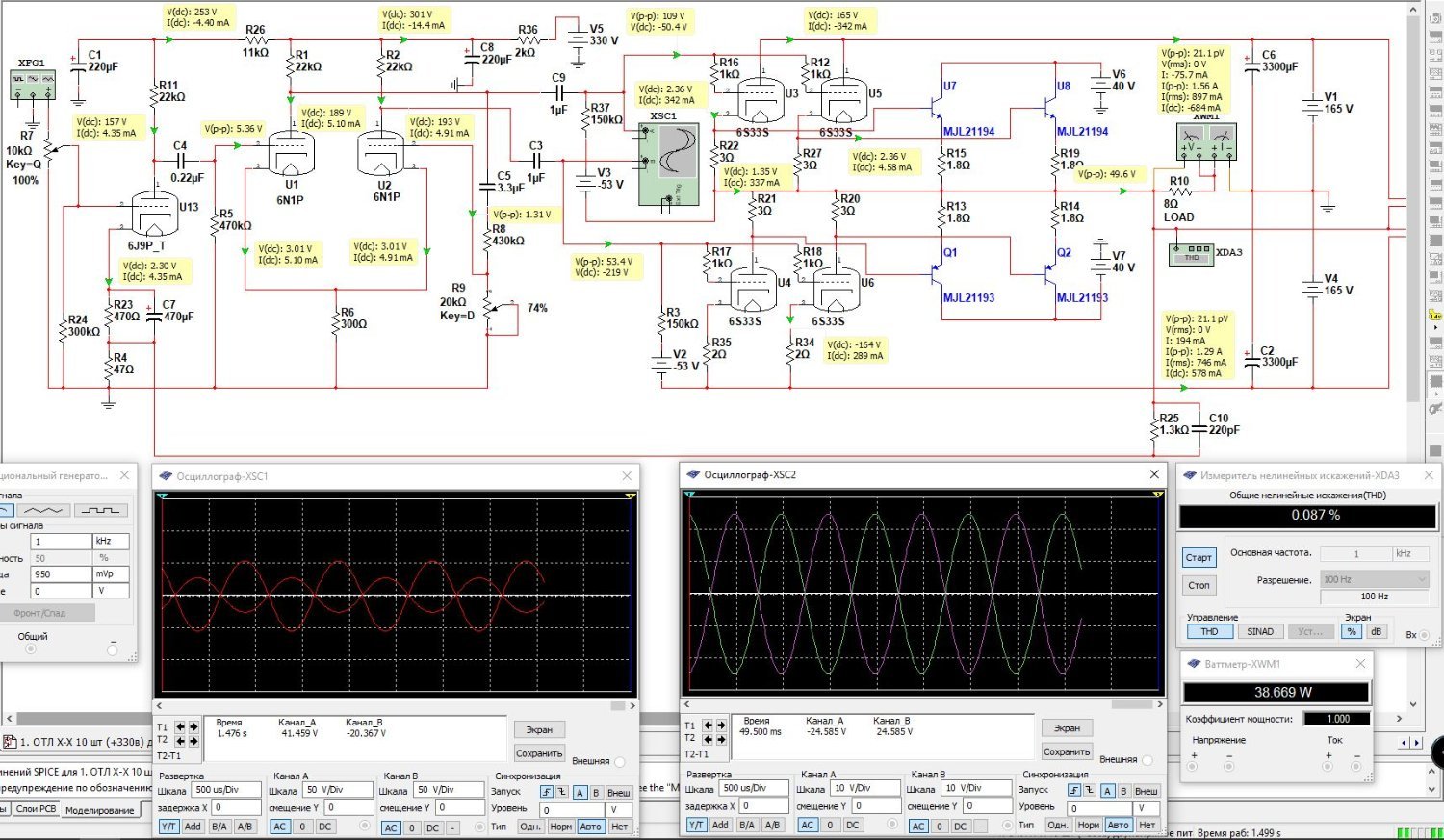The height and width of the screenshot is (840, 1444).
Task: Open the mVp amplitude unit selector
Action: click(x=110, y=574)
